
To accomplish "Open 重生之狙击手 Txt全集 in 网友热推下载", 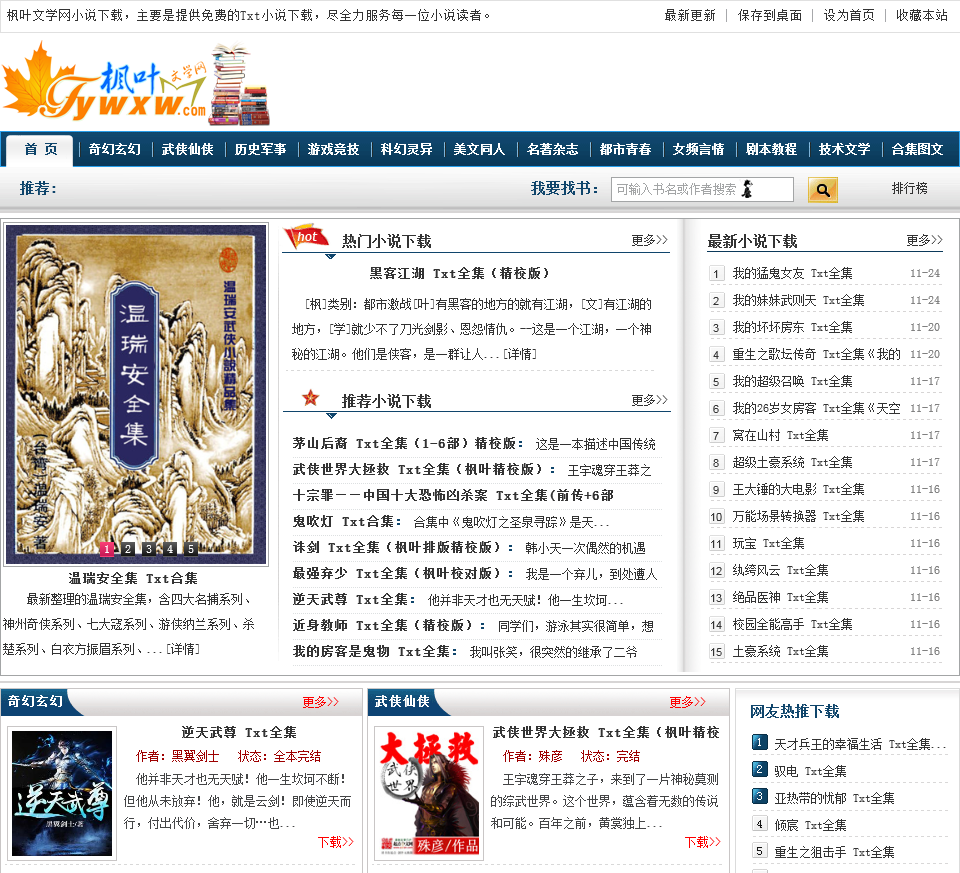I will tap(834, 852).
